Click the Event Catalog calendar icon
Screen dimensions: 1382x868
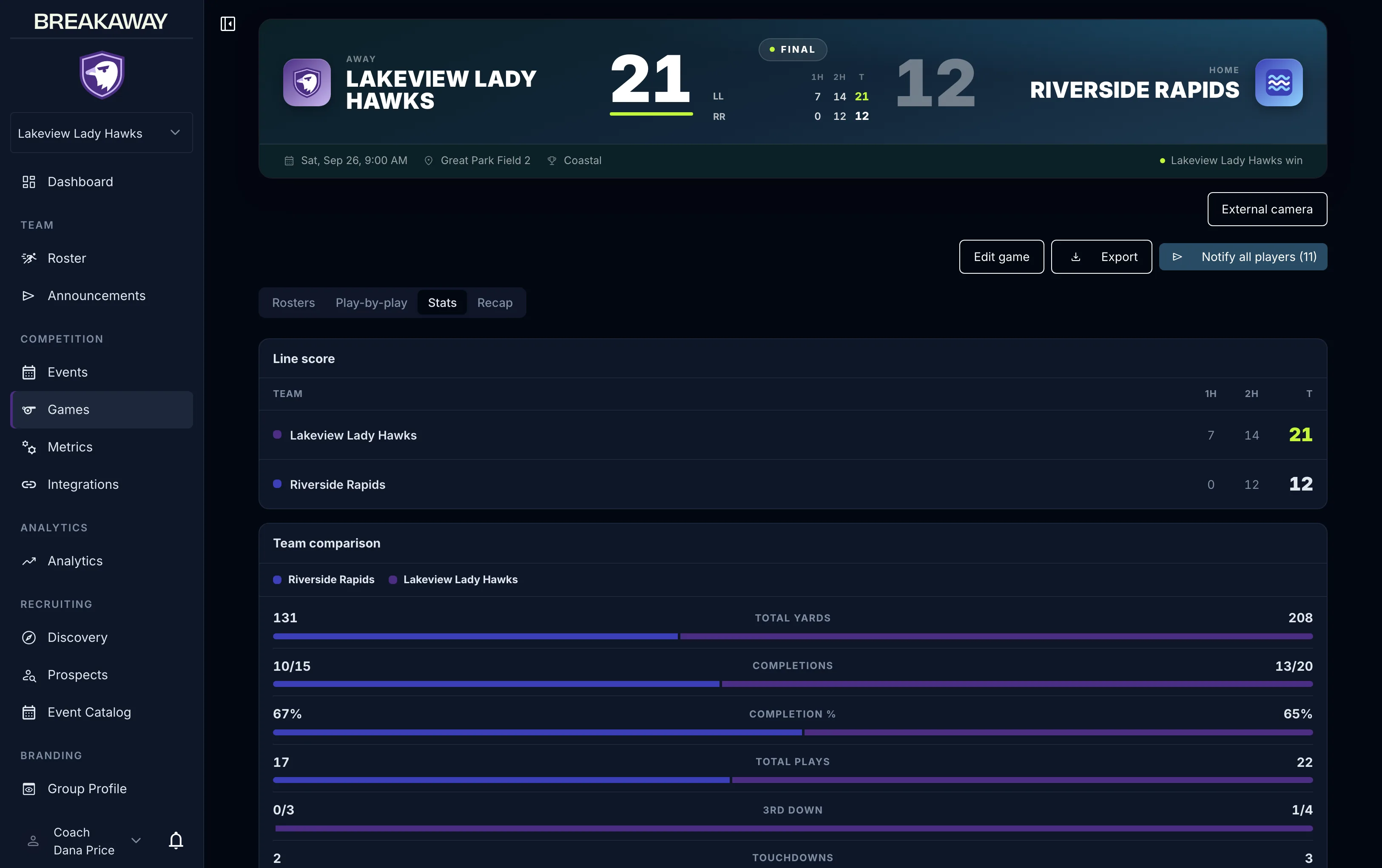pos(28,712)
